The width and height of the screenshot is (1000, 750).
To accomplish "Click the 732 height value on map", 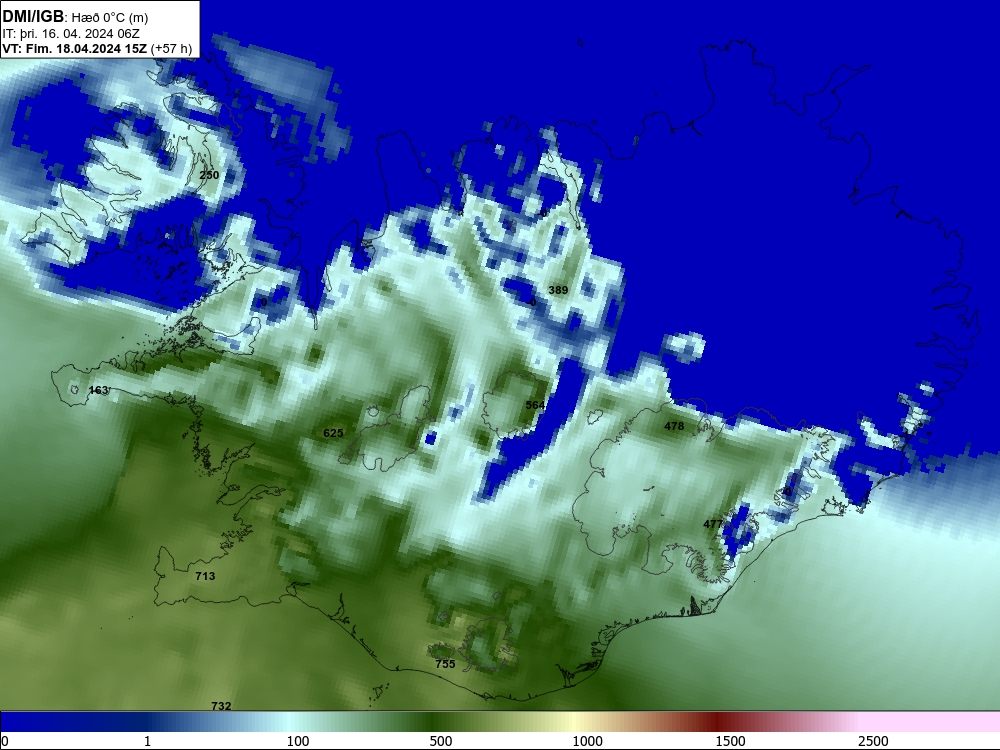I will pos(221,706).
